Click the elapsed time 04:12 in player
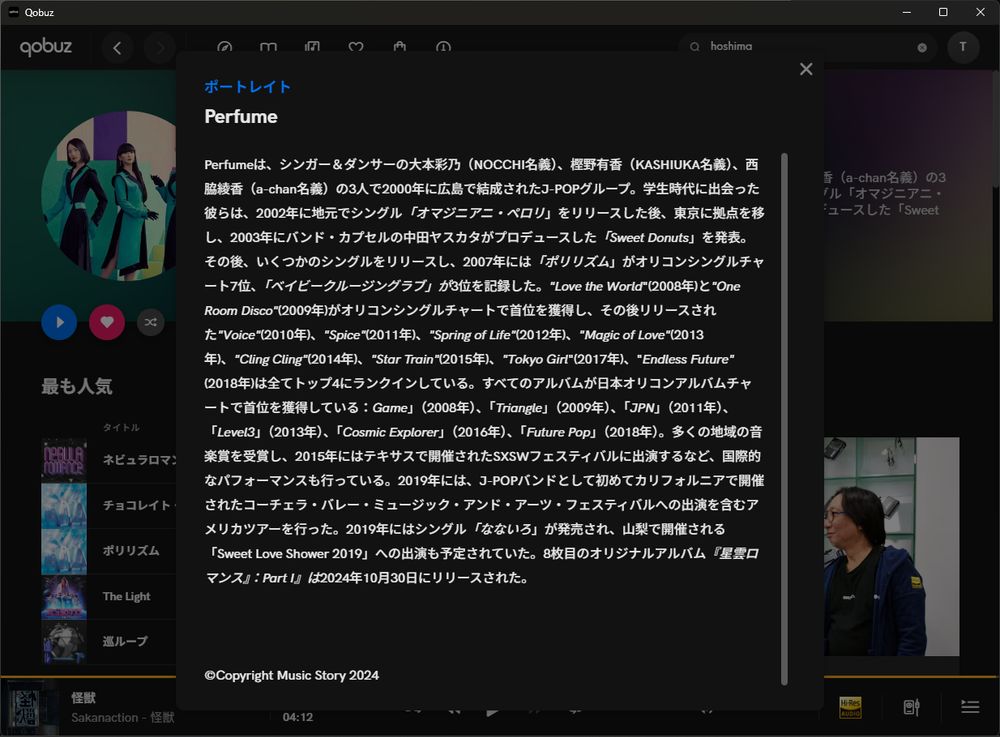This screenshot has height=737, width=1000. [298, 717]
